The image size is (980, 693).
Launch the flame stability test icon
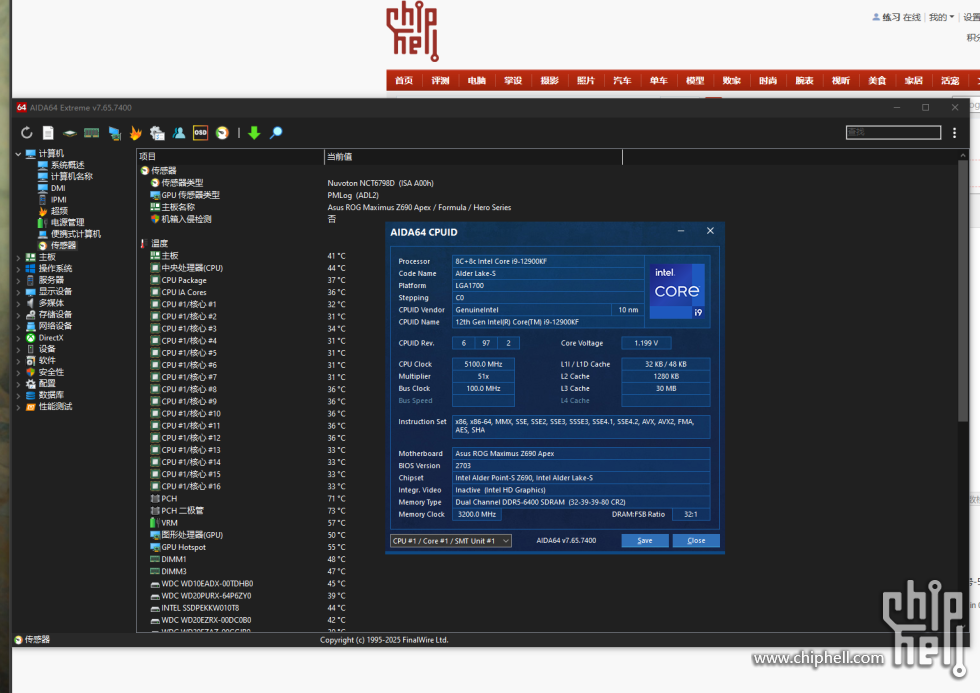click(x=135, y=132)
